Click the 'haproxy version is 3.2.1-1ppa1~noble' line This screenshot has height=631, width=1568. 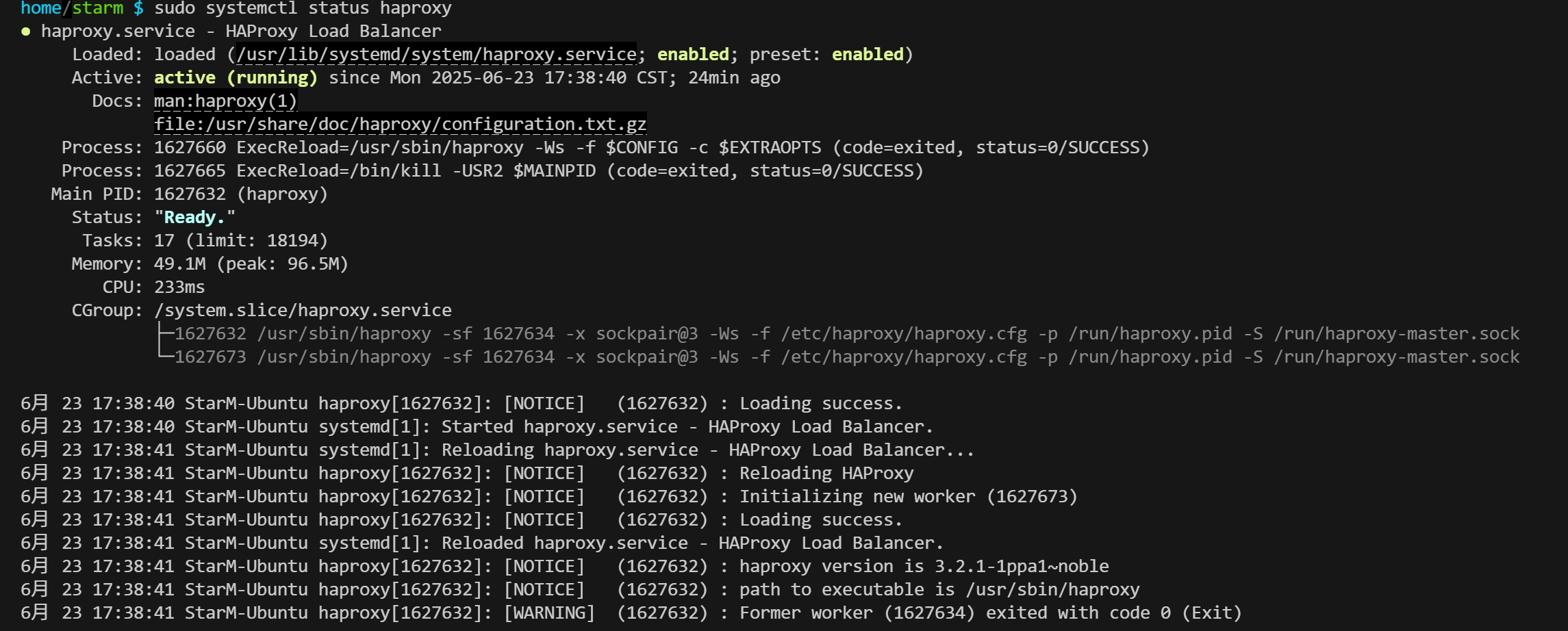pyautogui.click(x=565, y=566)
